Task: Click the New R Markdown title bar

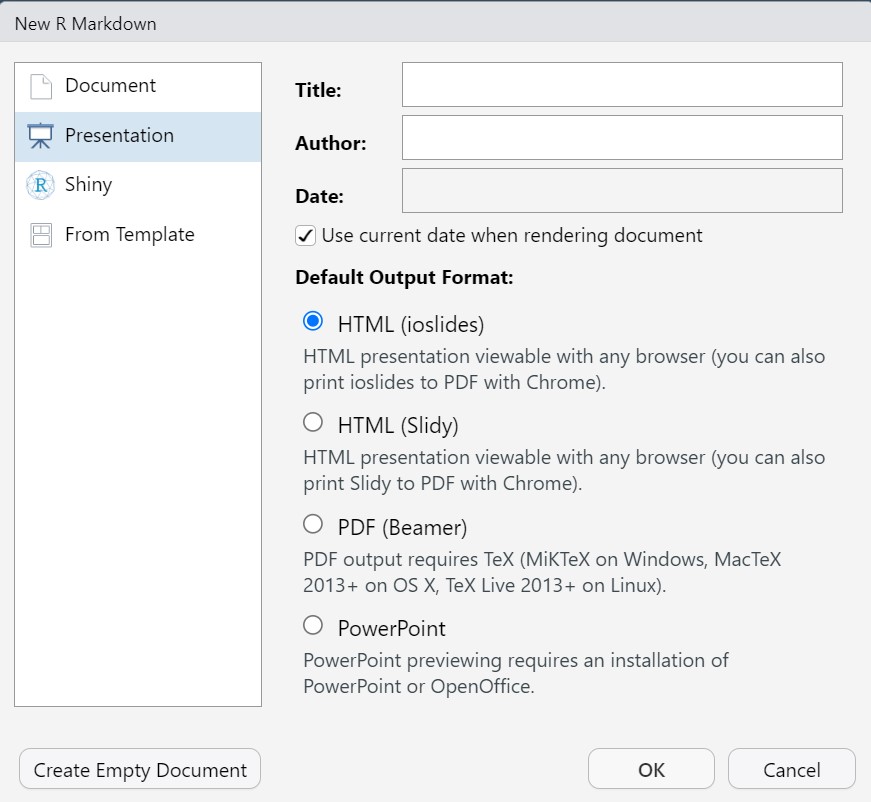Action: tap(436, 23)
